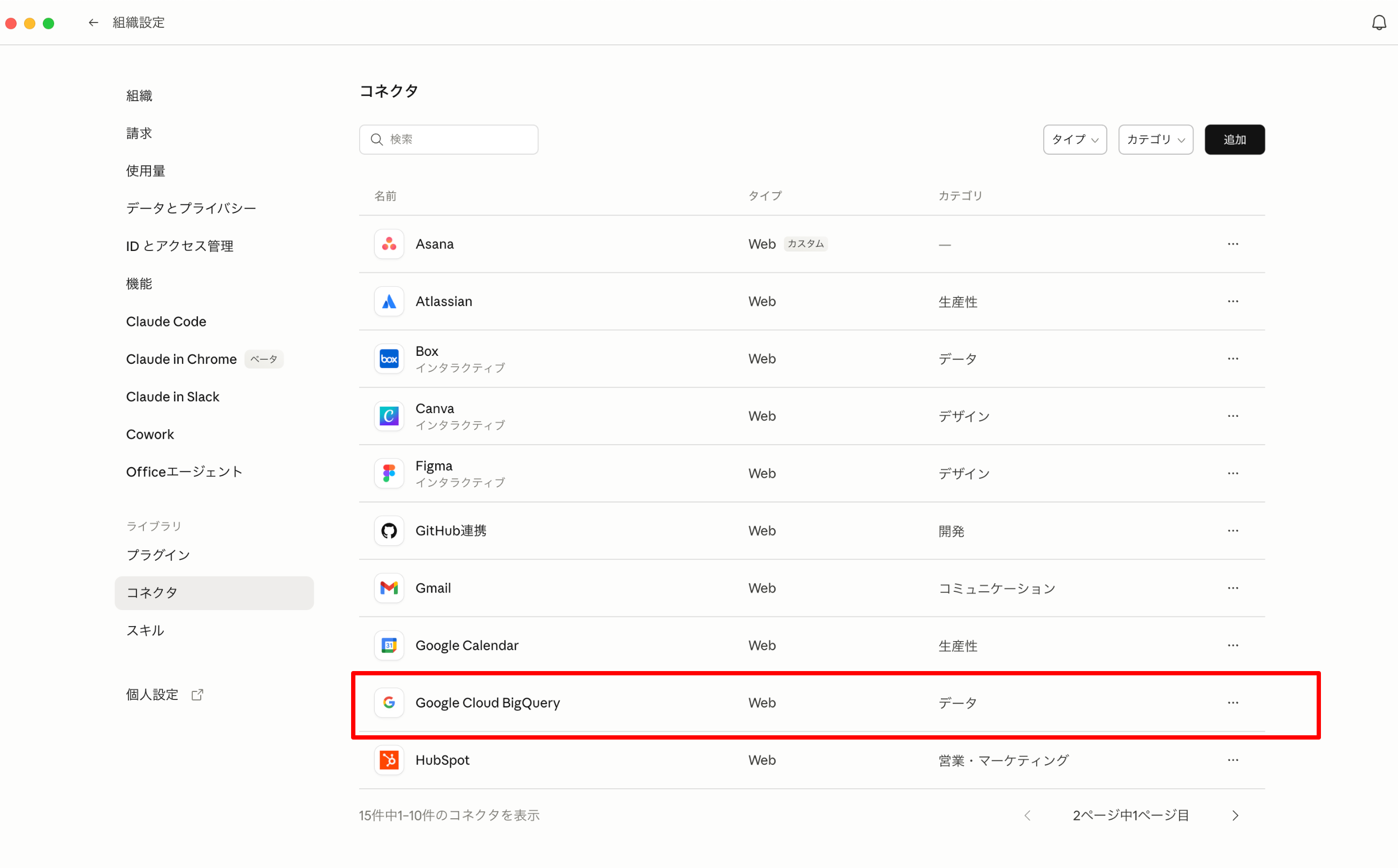
Task: Open more options for Google Cloud BigQuery
Action: coord(1232,703)
